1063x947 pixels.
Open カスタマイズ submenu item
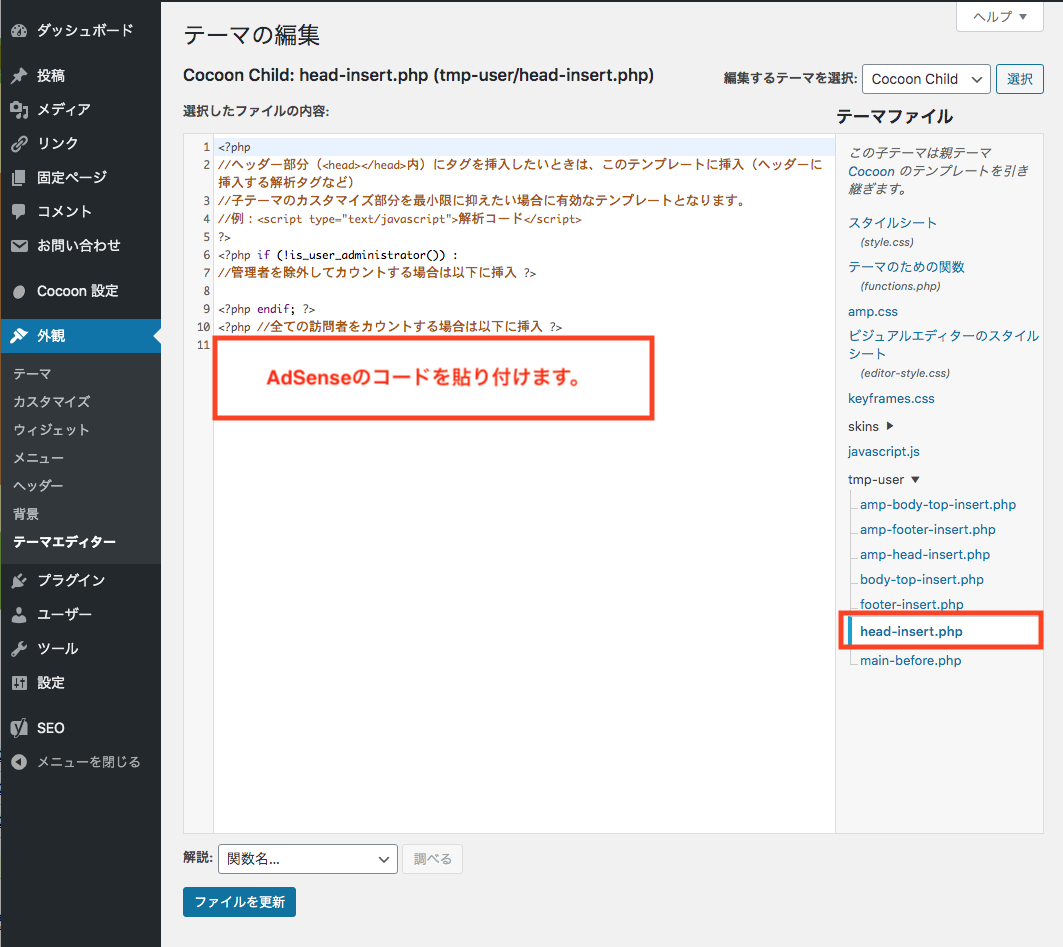[52, 402]
